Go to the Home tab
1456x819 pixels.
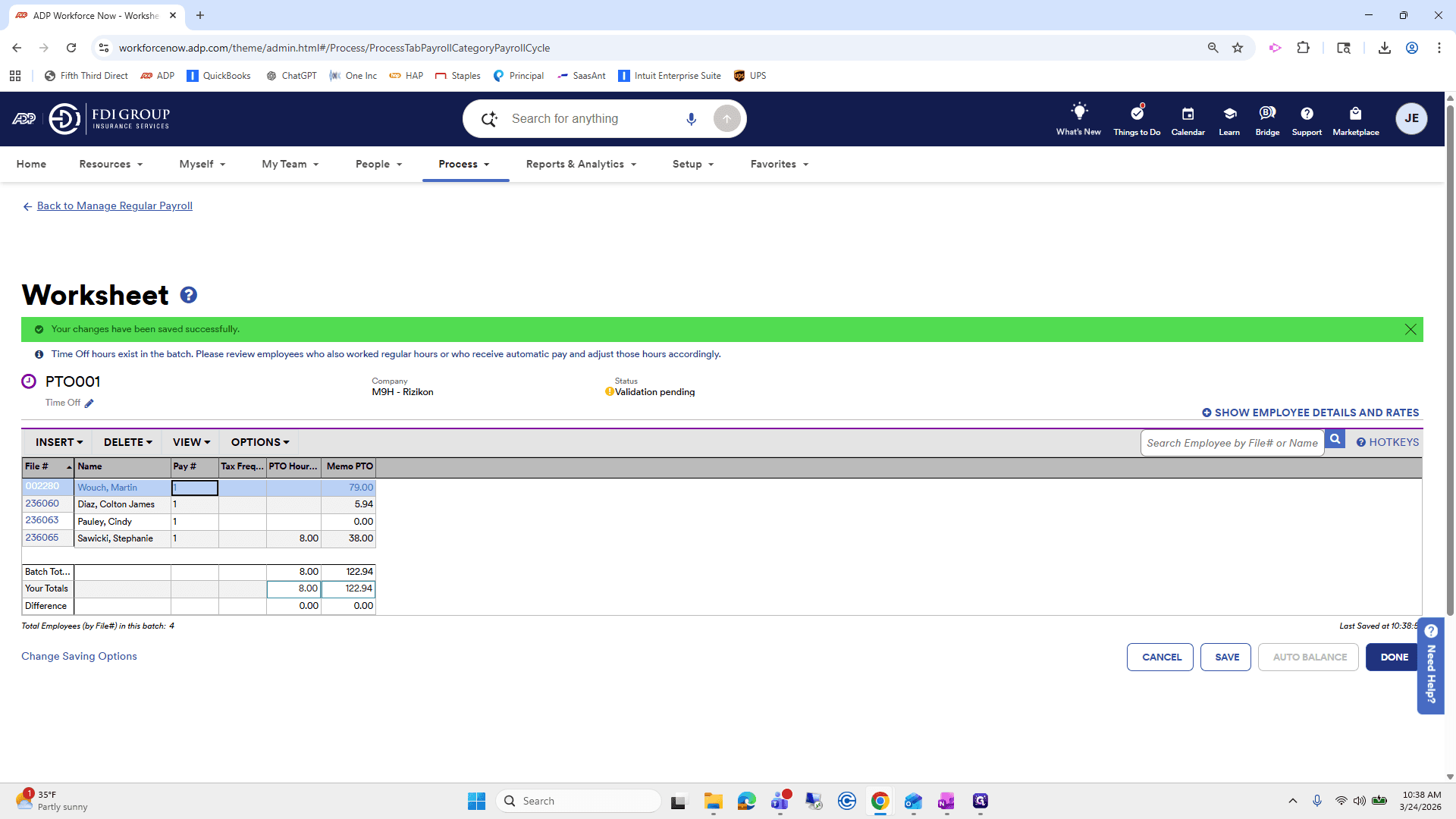tap(31, 164)
